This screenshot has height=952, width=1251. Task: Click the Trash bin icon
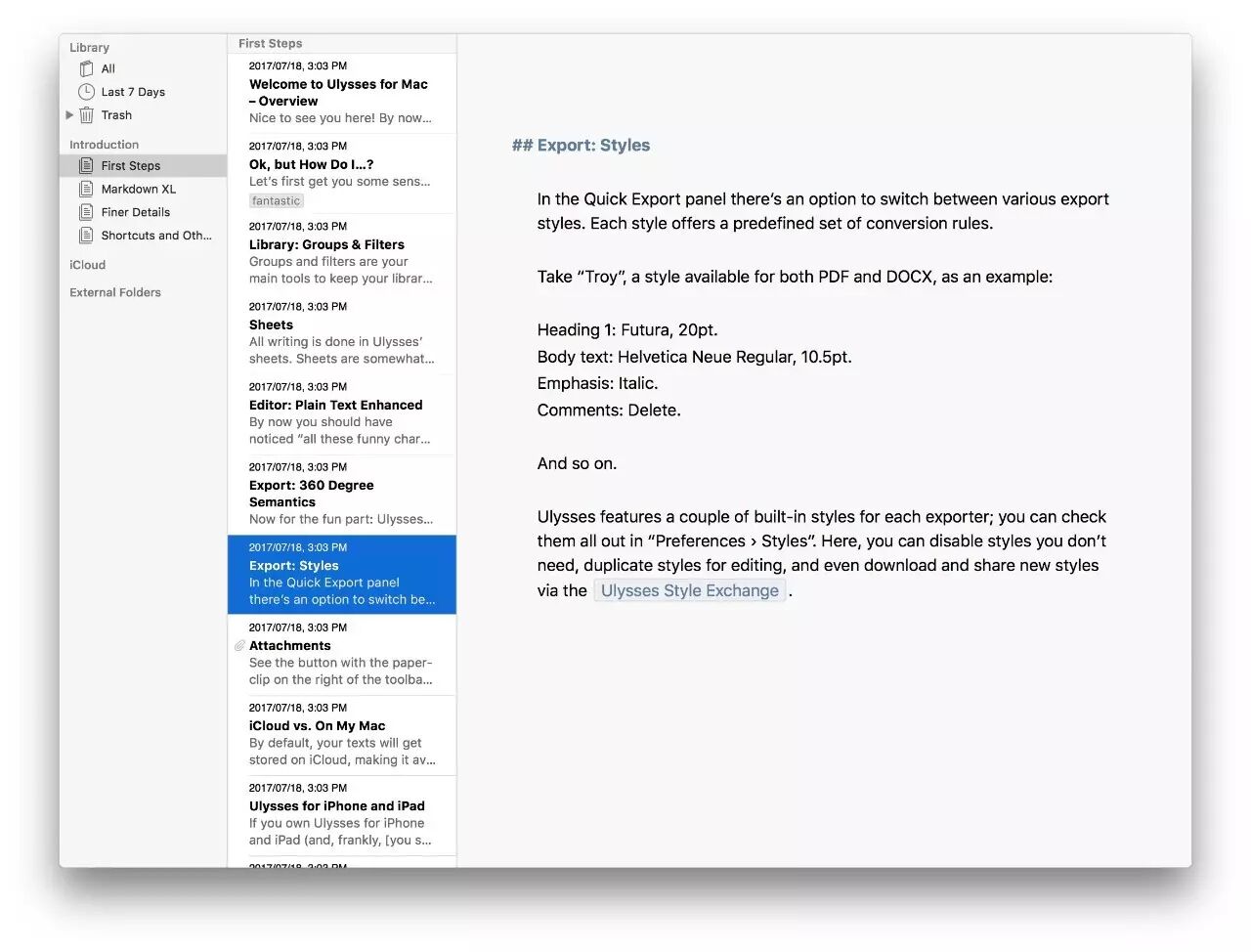tap(86, 115)
